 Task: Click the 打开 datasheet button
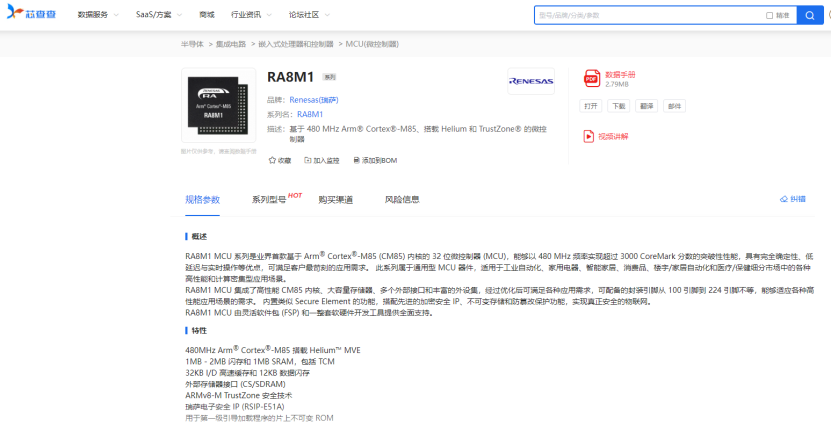pyautogui.click(x=590, y=106)
